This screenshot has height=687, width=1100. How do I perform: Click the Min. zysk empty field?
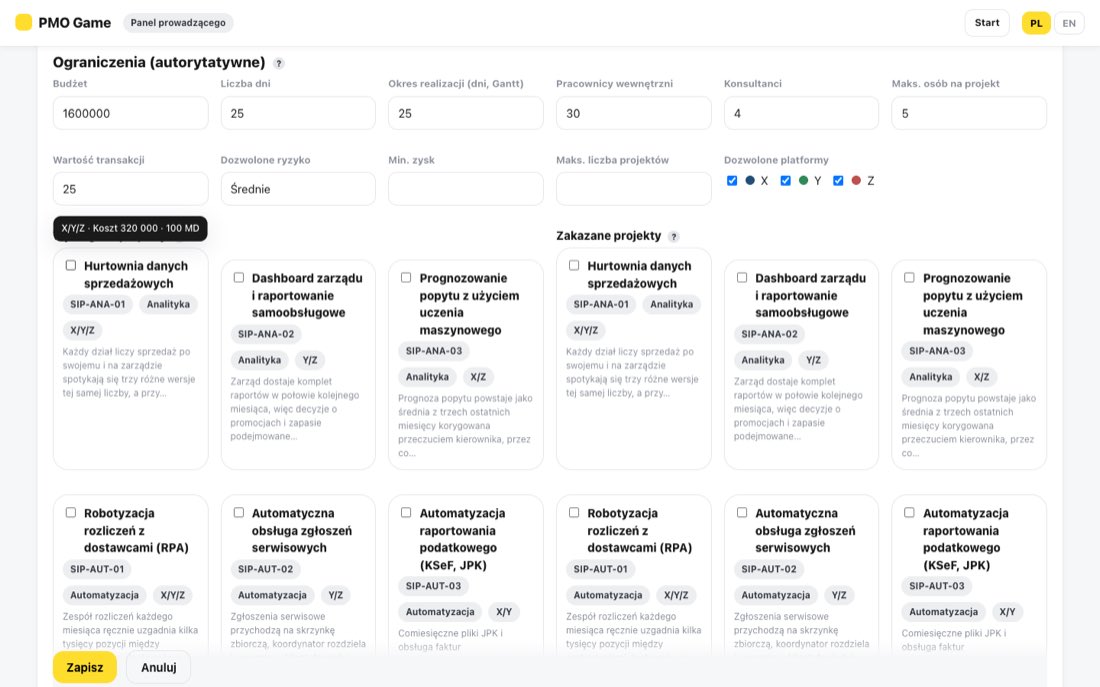(466, 189)
